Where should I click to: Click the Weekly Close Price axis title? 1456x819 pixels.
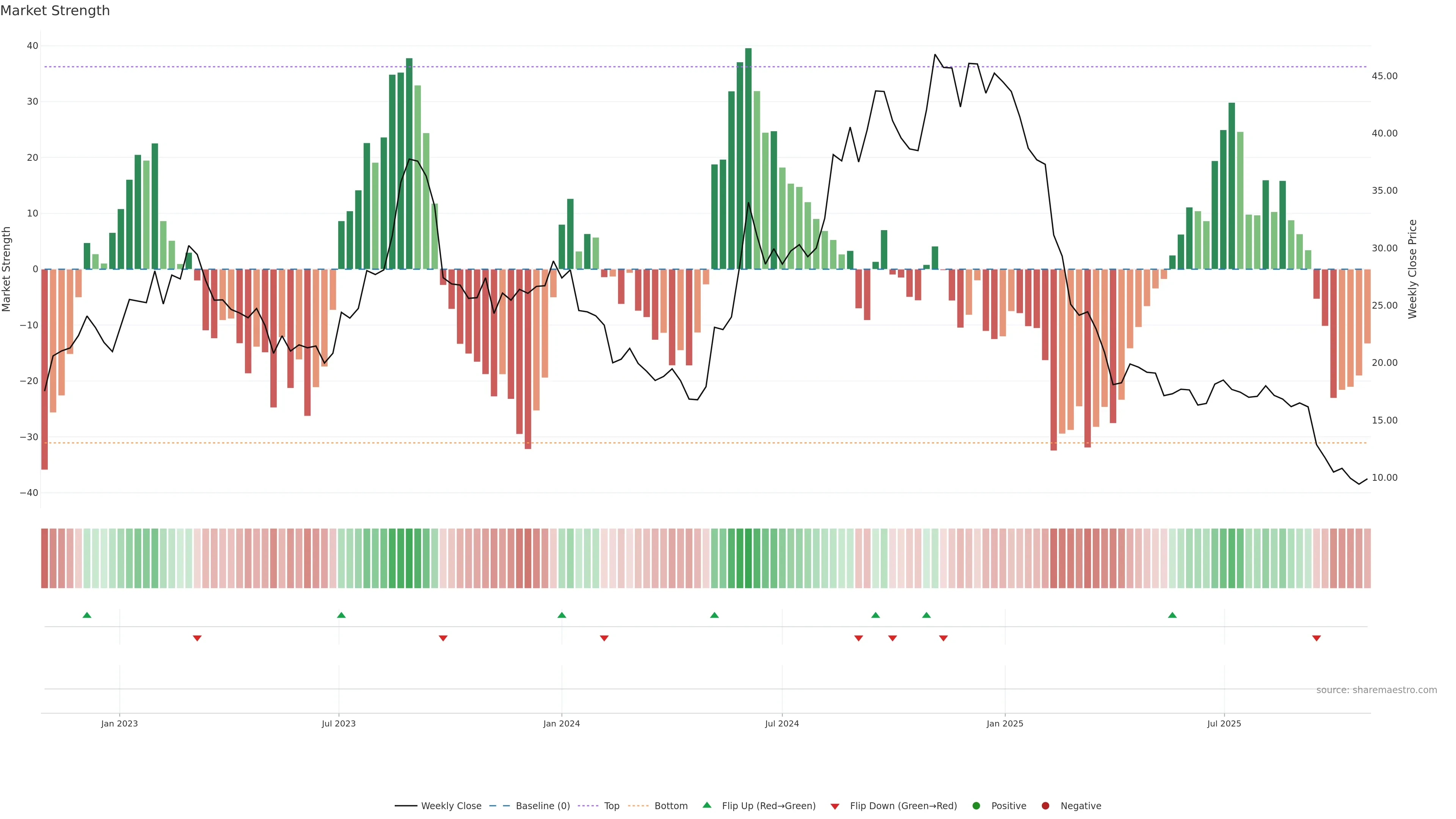click(1412, 269)
